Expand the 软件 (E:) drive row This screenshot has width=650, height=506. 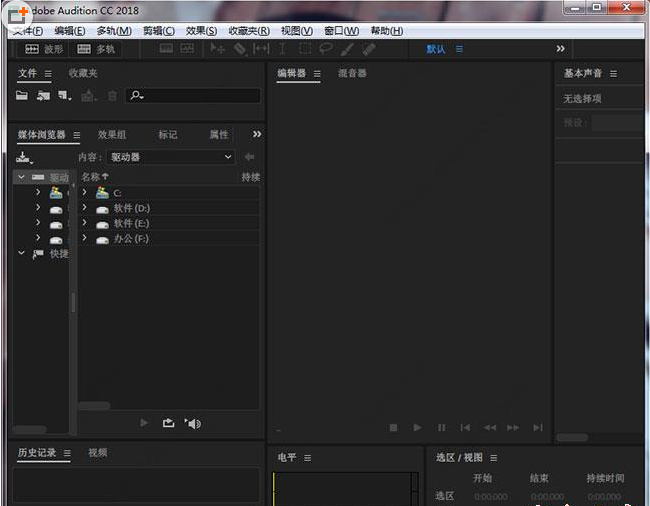pyautogui.click(x=85, y=223)
